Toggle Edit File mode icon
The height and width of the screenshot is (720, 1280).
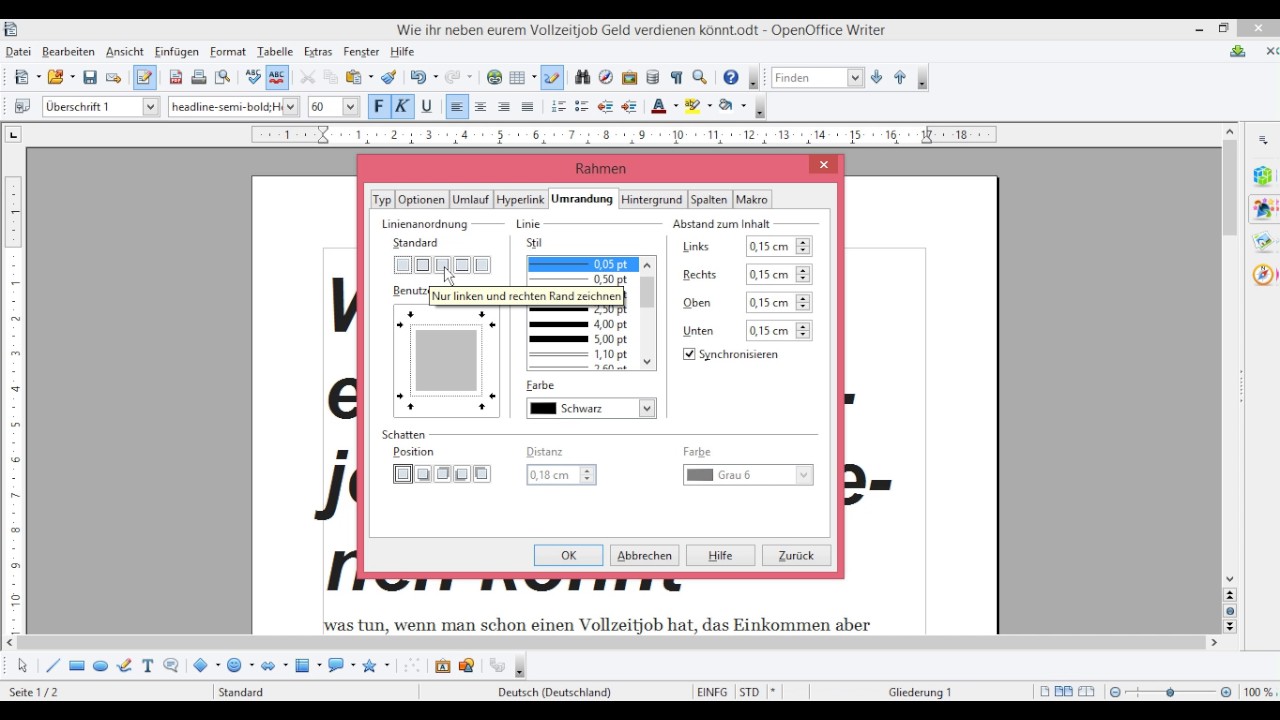point(145,77)
